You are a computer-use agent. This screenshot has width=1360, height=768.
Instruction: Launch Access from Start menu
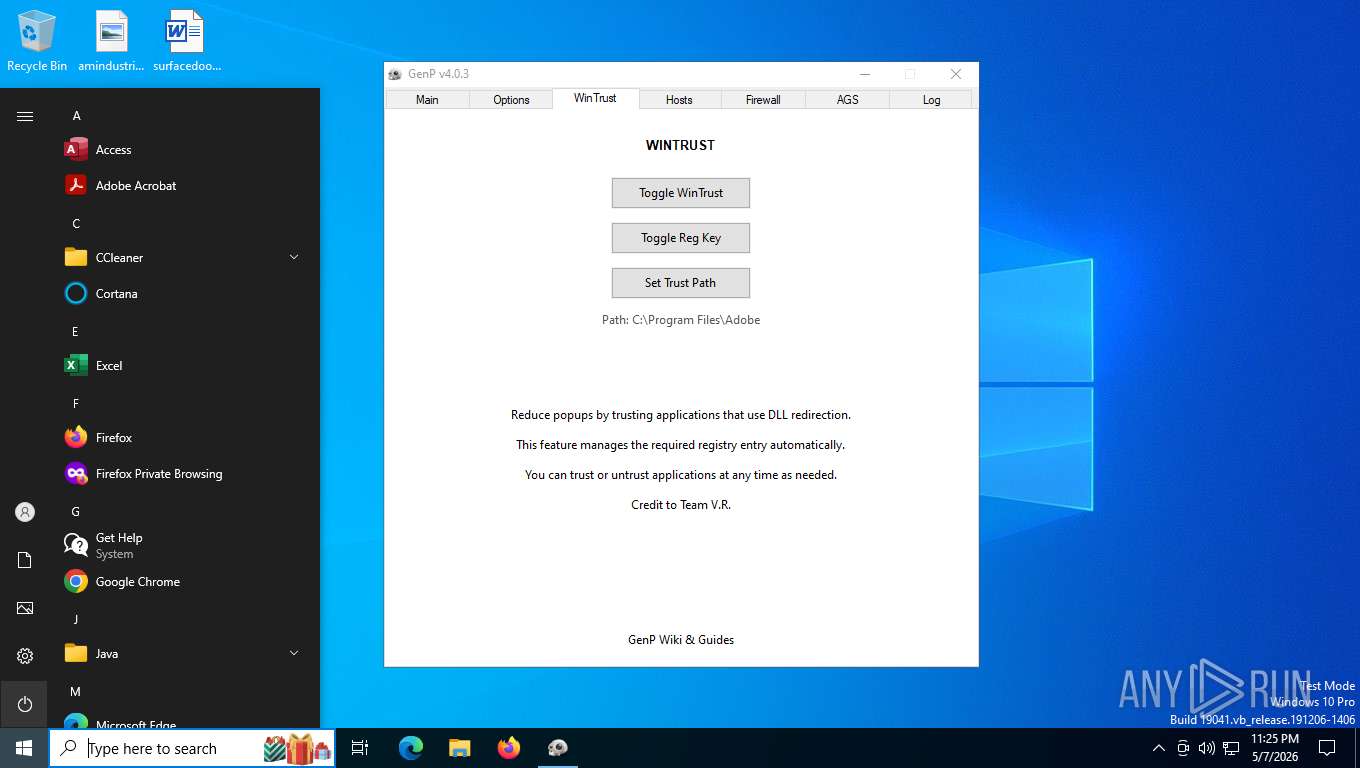tap(186, 150)
